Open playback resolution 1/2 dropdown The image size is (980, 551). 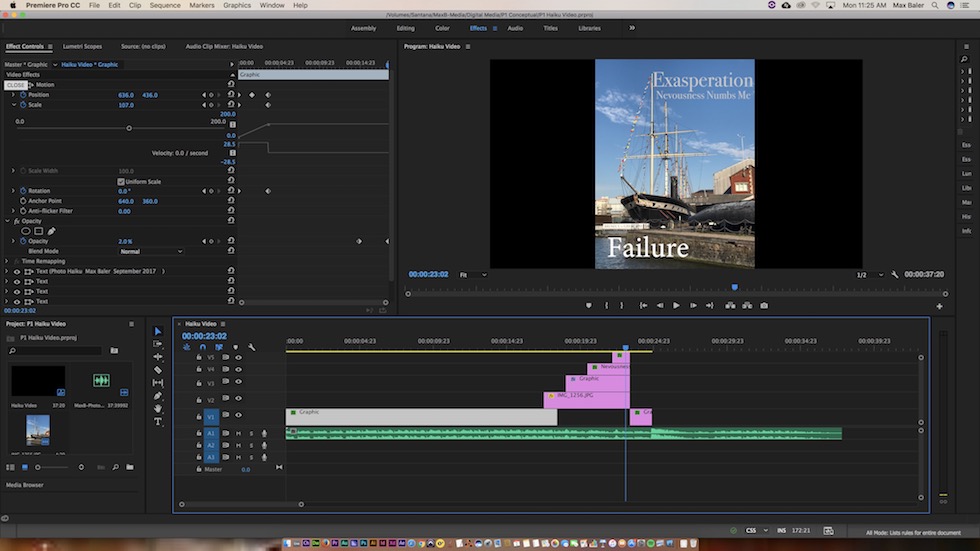[869, 275]
